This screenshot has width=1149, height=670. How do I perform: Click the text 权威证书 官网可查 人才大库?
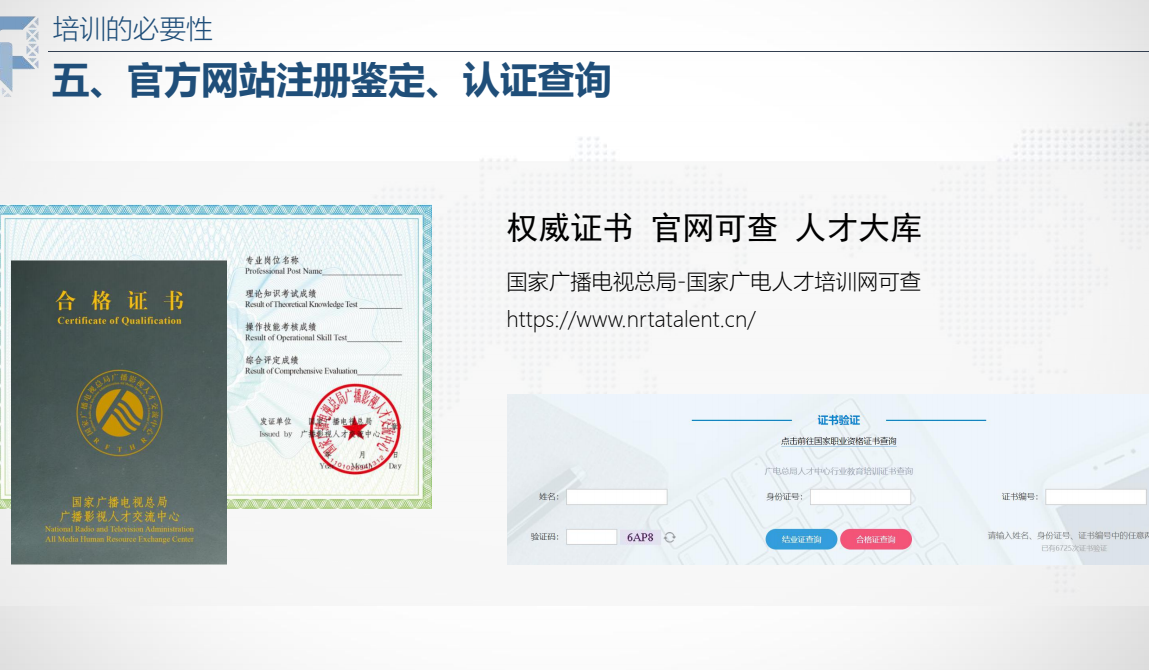[x=714, y=228]
